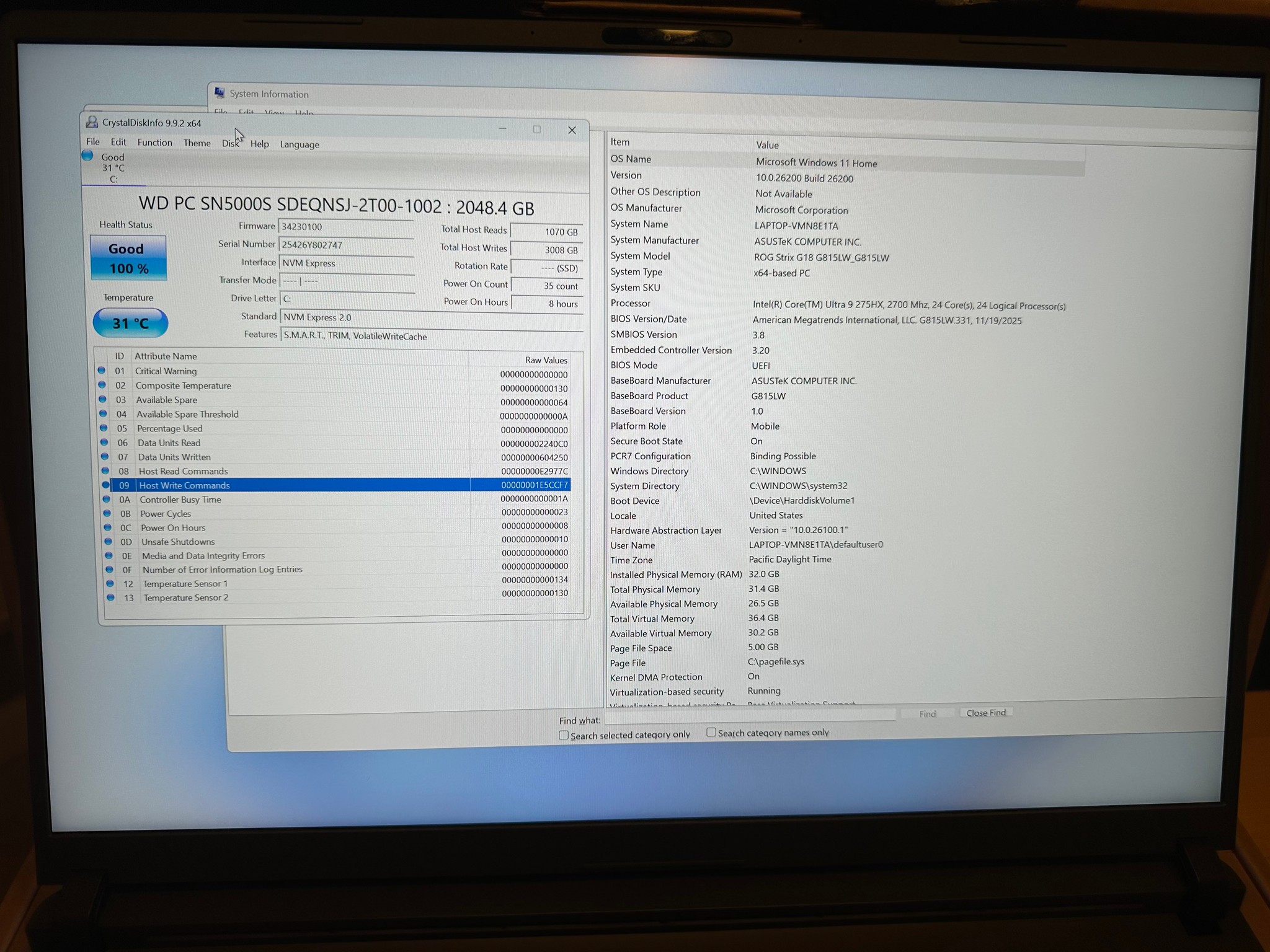This screenshot has width=1270, height=952.
Task: Open the Theme menu
Action: [x=197, y=143]
